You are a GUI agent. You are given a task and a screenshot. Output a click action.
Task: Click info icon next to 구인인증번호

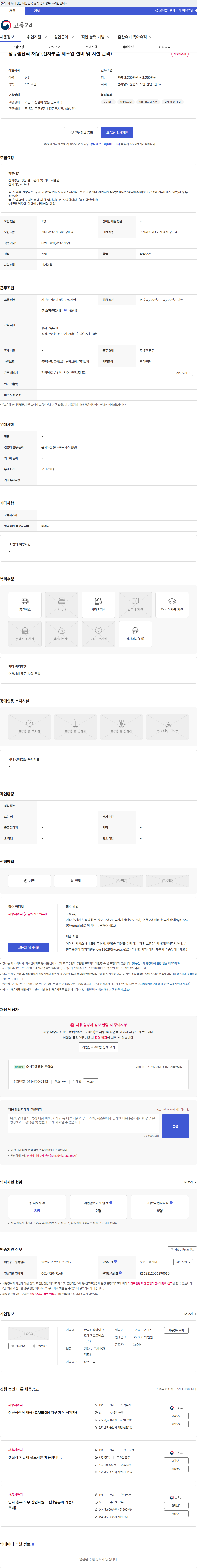120,1273
